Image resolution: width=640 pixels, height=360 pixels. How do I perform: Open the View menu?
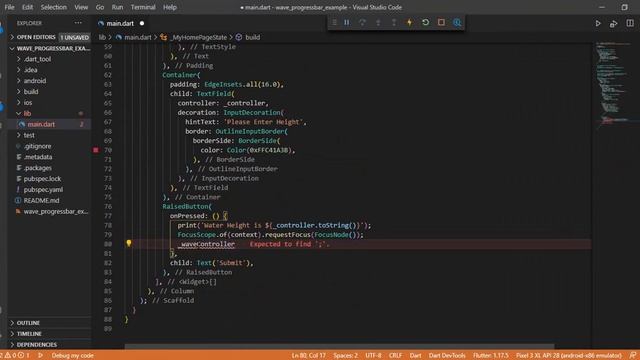pyautogui.click(x=81, y=7)
